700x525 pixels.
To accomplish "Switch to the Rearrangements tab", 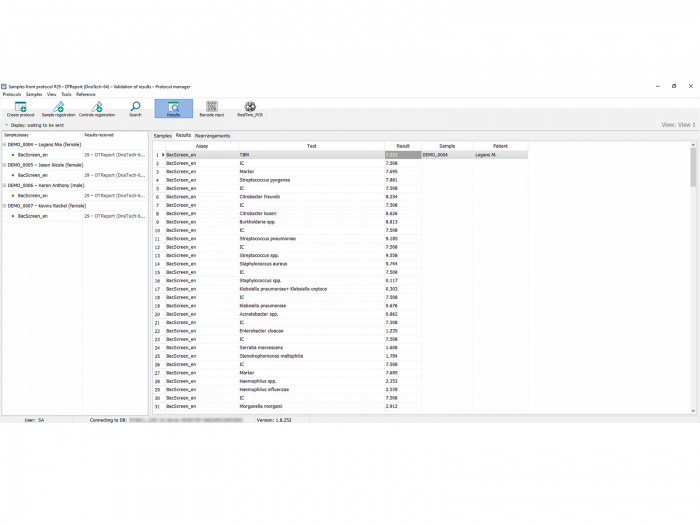I will [212, 135].
